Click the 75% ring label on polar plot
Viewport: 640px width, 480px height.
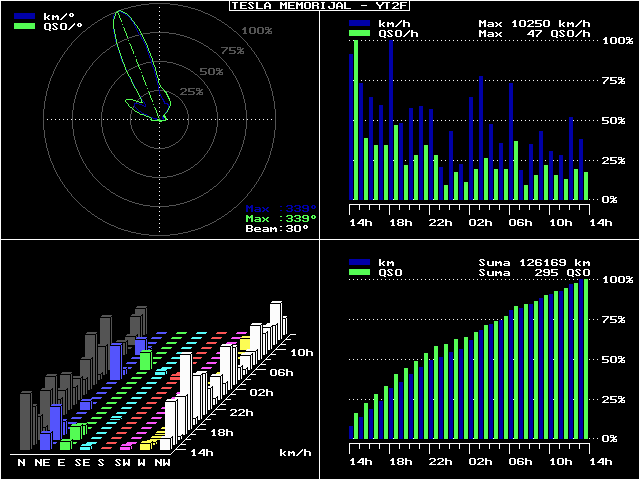click(233, 51)
